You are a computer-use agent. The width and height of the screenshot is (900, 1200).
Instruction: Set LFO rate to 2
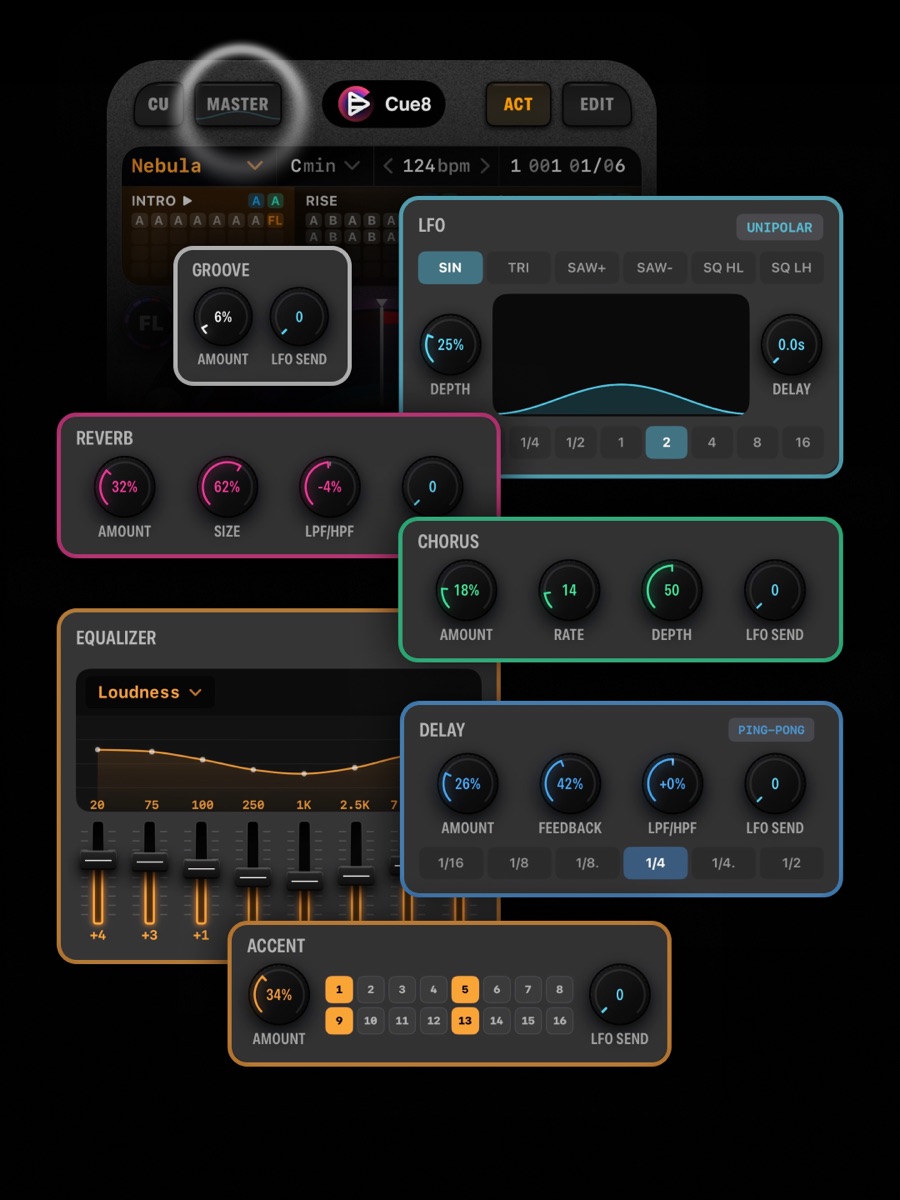(x=666, y=442)
